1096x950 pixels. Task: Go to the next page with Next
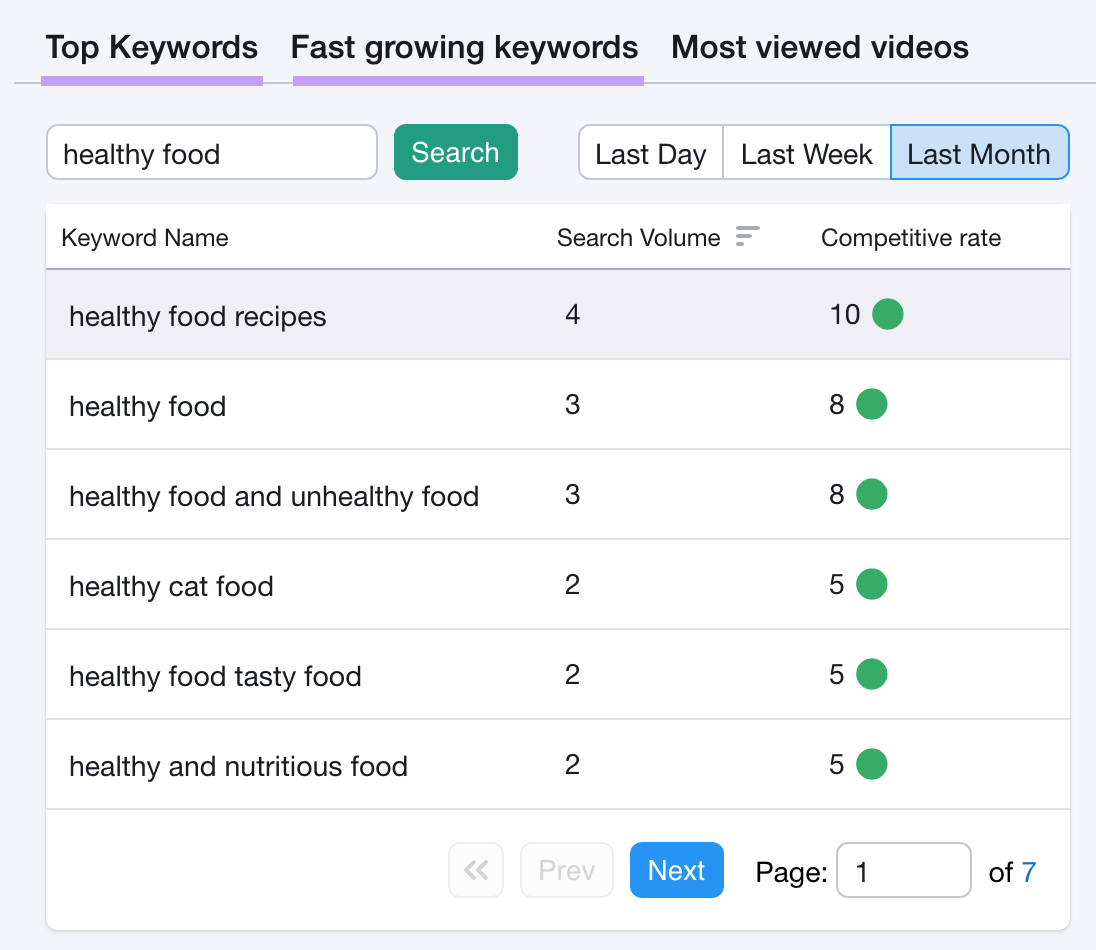677,870
